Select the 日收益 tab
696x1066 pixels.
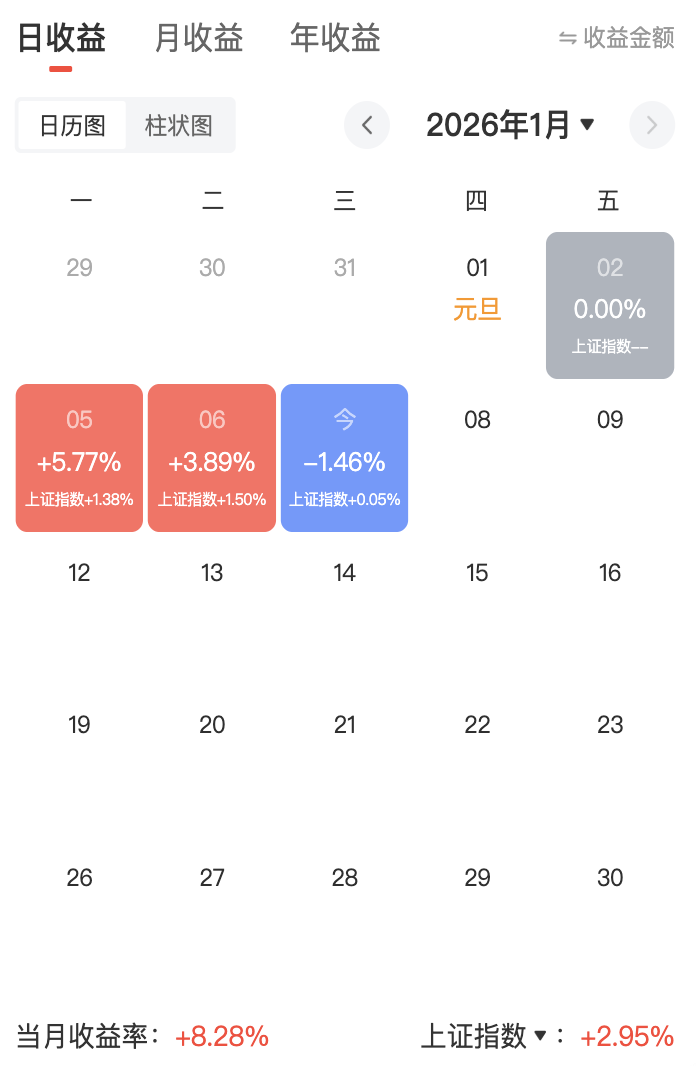click(61, 39)
